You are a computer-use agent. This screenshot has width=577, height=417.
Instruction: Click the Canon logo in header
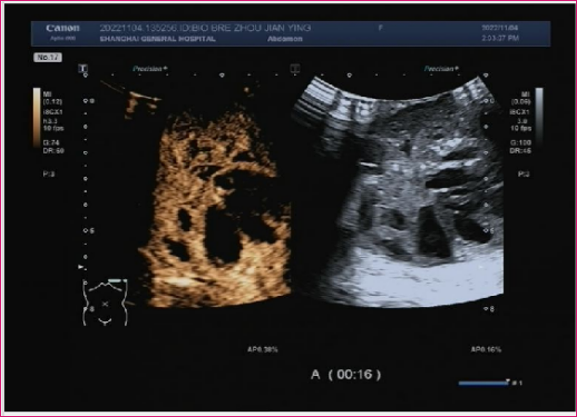point(63,28)
